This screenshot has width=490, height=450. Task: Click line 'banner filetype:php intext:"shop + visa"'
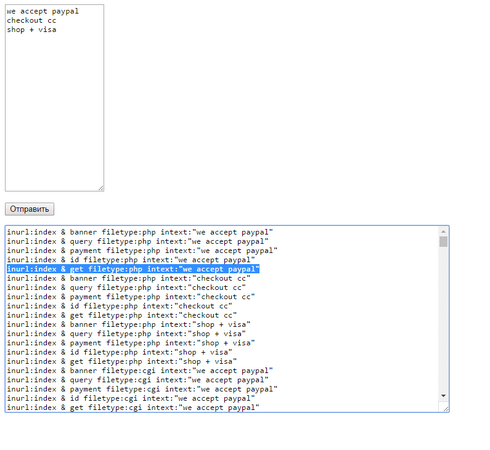click(x=128, y=324)
